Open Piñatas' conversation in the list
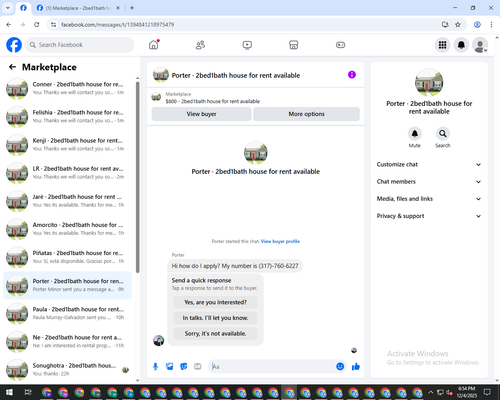500x400 pixels. (67, 257)
